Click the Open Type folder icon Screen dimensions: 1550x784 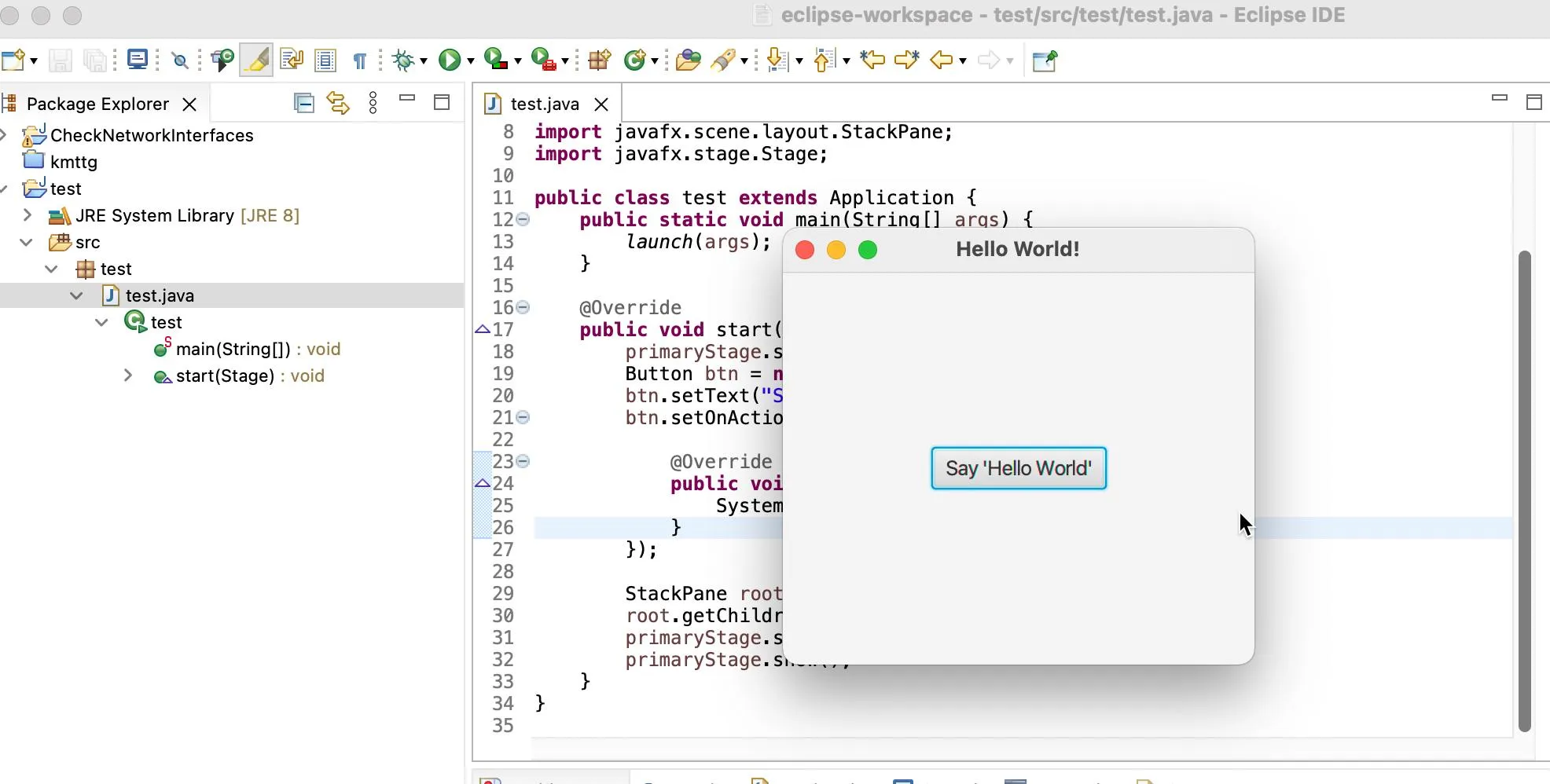coord(688,60)
